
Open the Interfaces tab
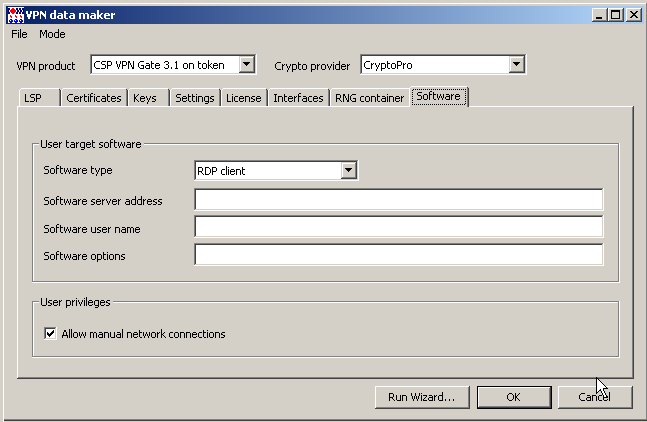tap(298, 98)
